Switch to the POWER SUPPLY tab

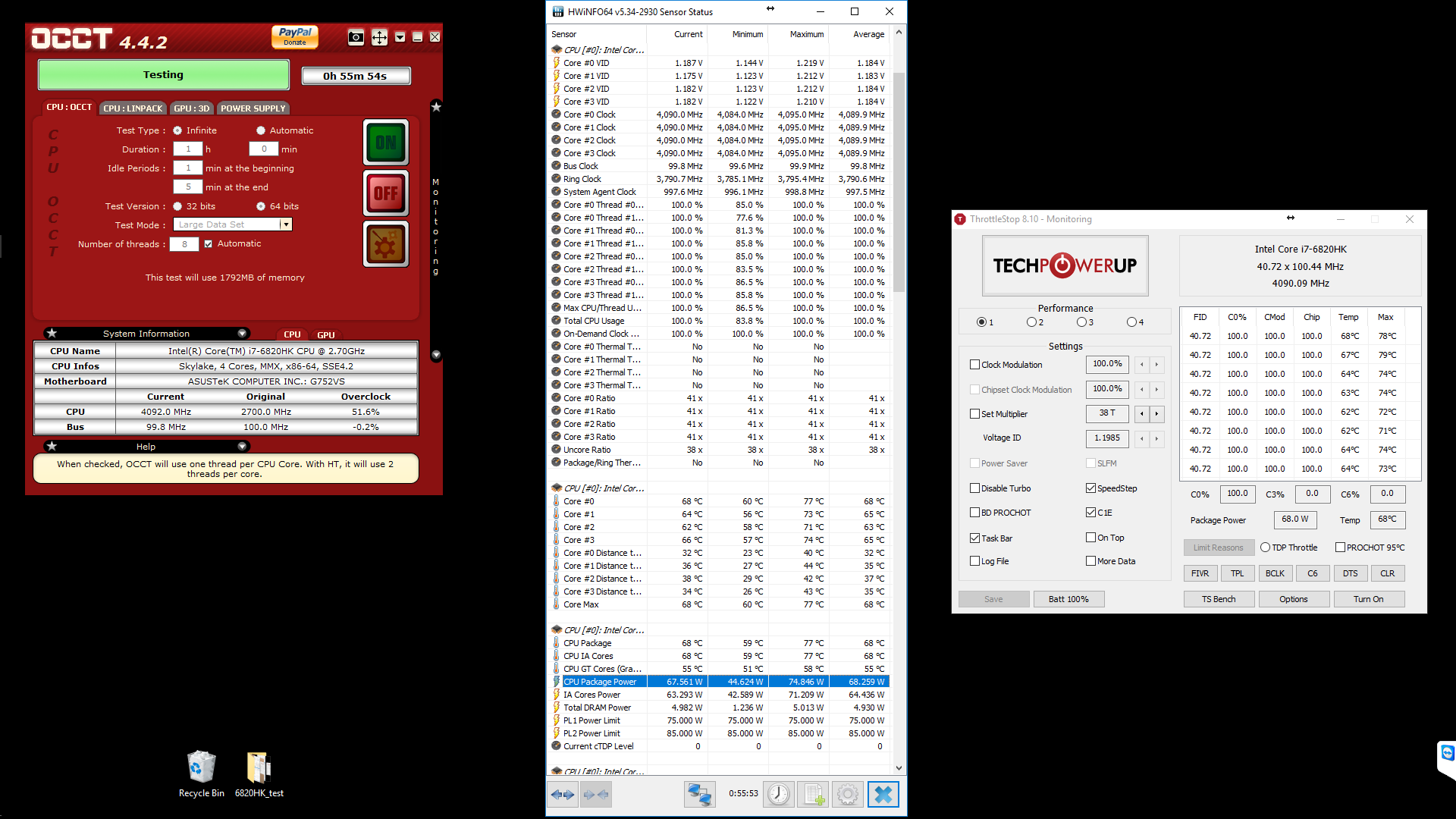click(x=253, y=108)
